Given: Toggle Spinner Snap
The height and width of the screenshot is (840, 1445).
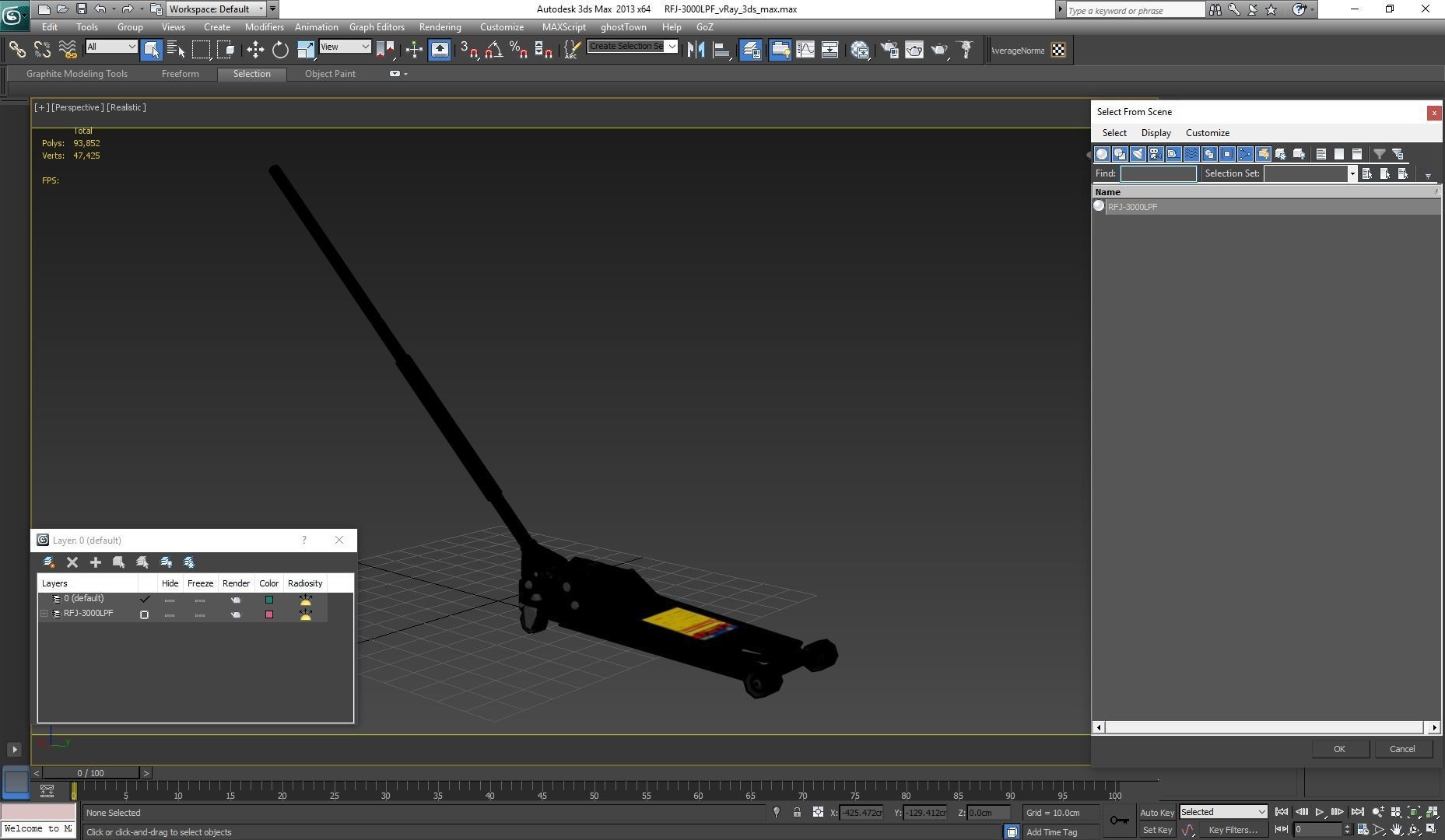Looking at the screenshot, I should (544, 50).
